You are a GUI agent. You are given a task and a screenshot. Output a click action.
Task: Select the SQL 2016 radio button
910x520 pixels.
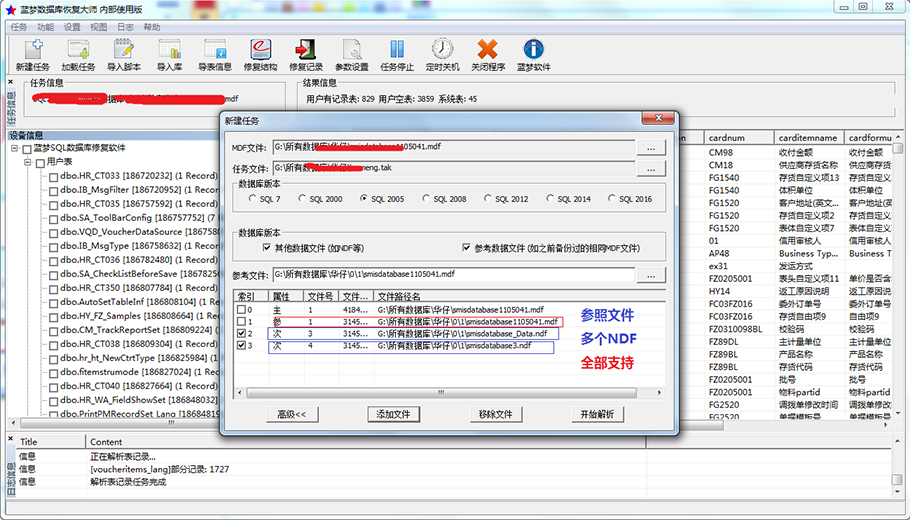(x=611, y=198)
